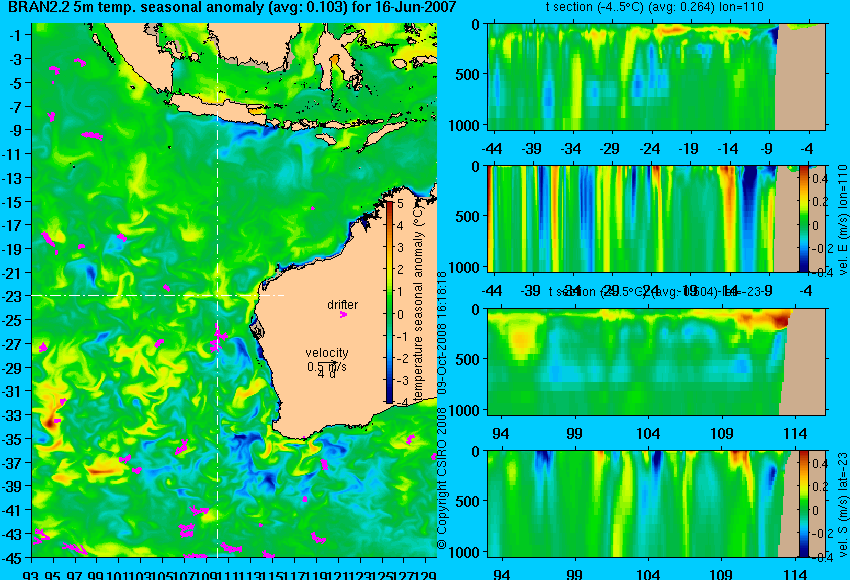Click the -45 latitude tick on the map

[x=13, y=558]
